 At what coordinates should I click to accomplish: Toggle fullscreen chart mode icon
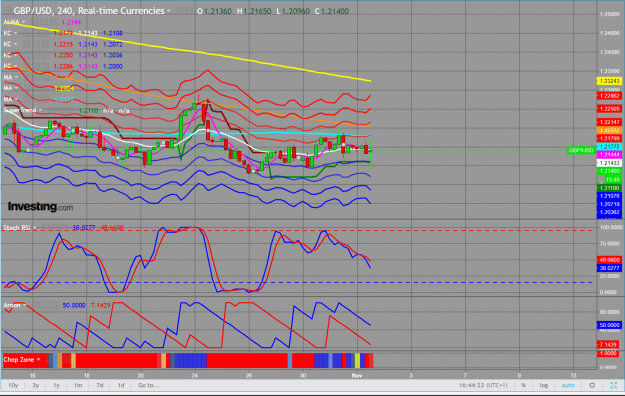[x=614, y=385]
